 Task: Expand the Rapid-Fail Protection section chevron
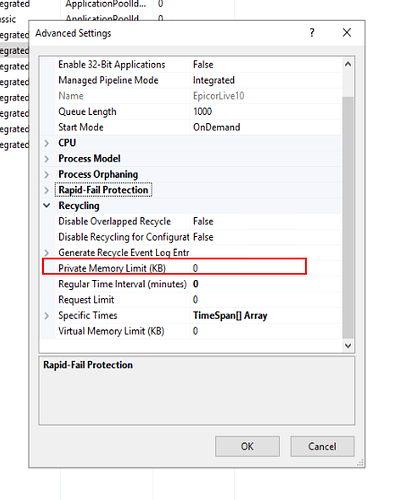tap(47, 190)
